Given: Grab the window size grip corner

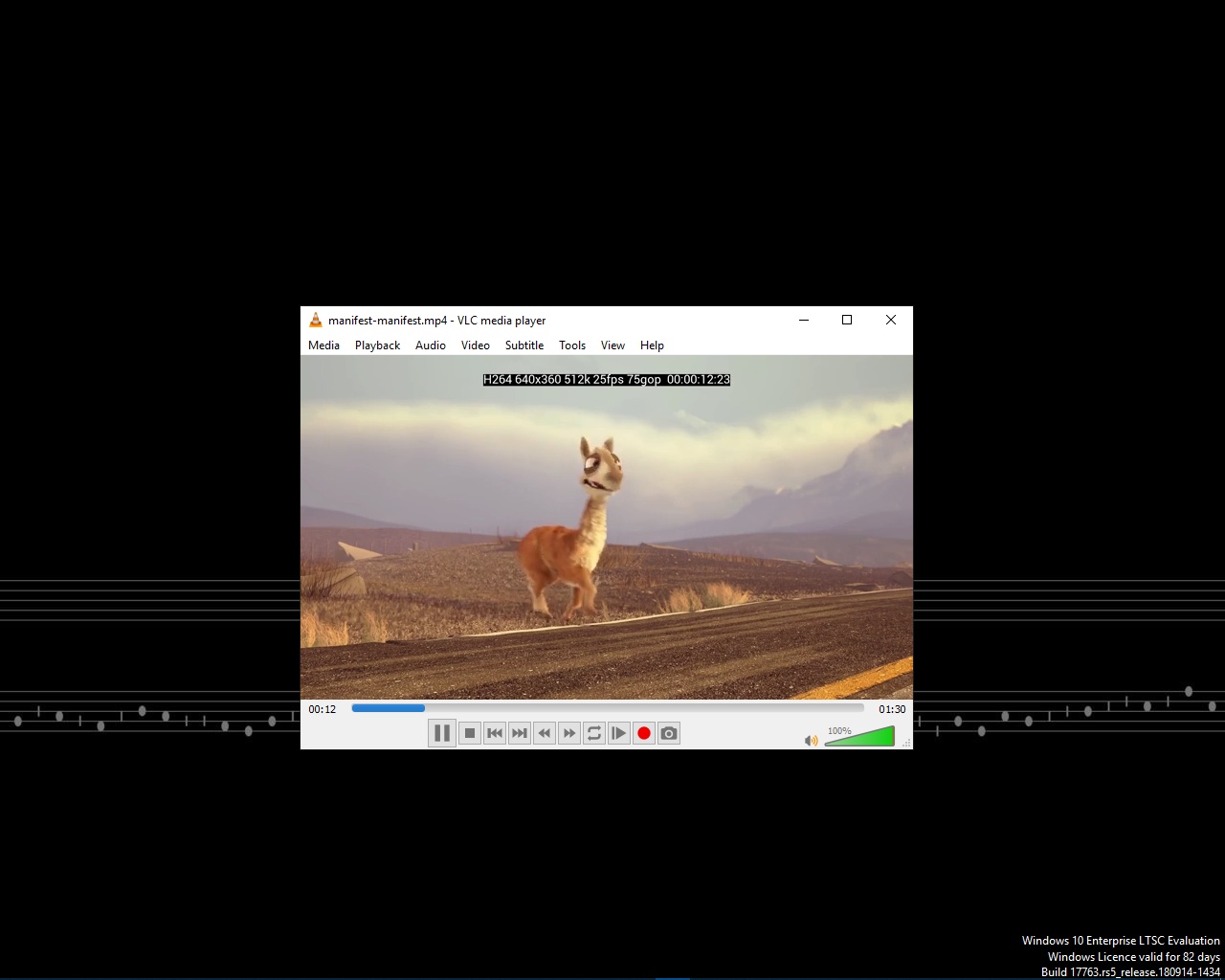Looking at the screenshot, I should (x=906, y=743).
